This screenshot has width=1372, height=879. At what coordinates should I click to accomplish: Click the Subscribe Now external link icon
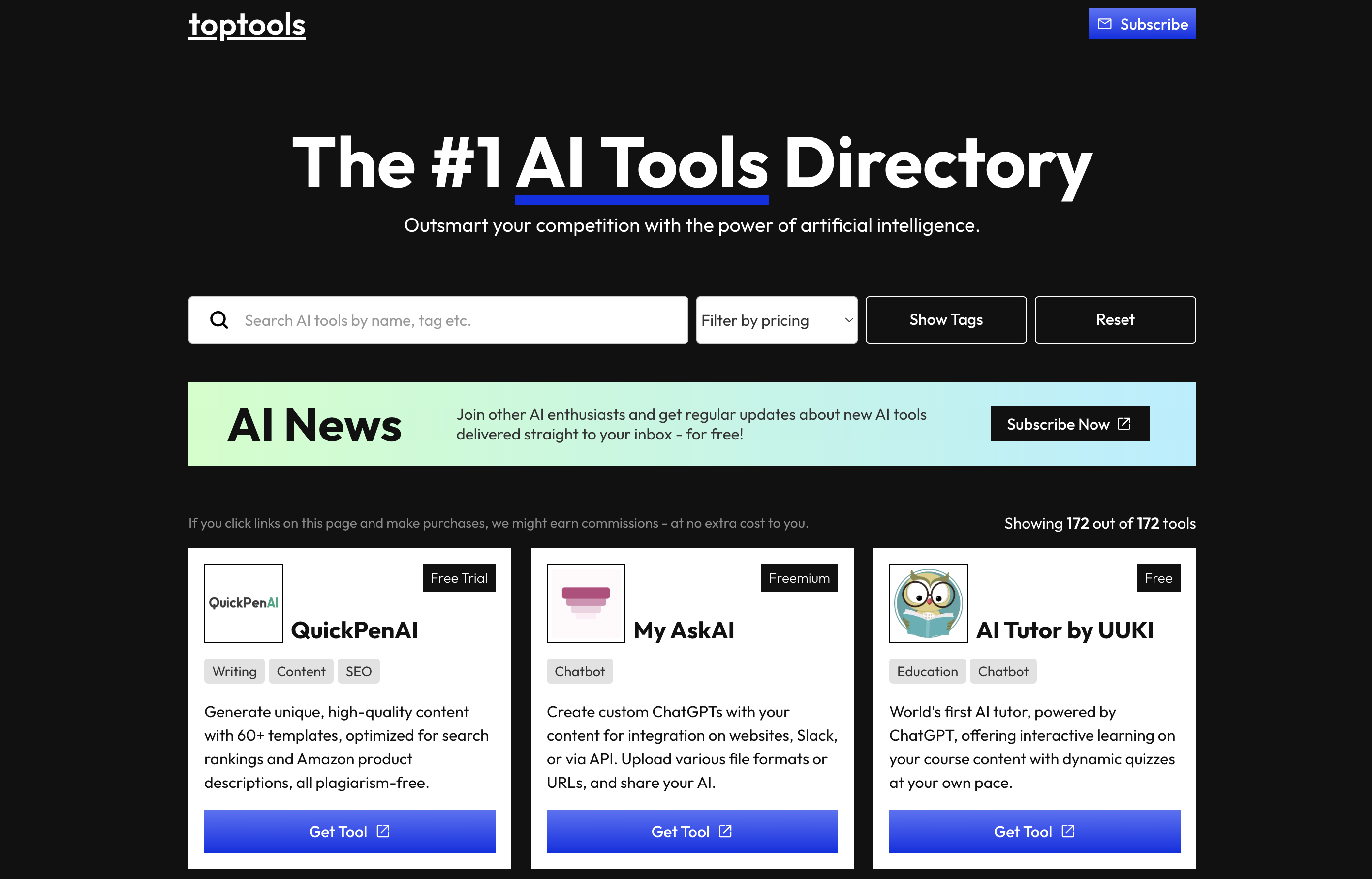[1127, 423]
